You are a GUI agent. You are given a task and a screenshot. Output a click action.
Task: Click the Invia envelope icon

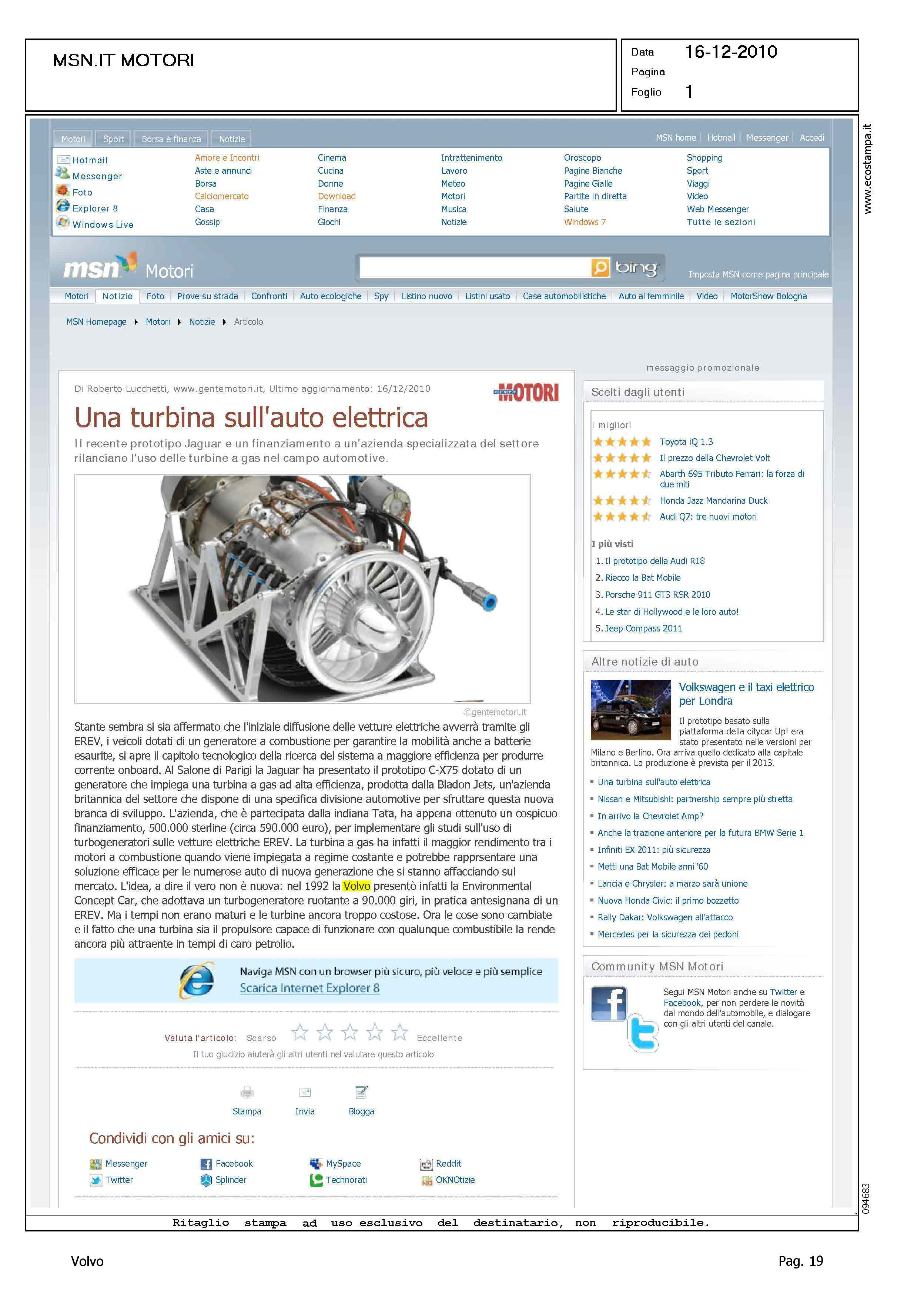coord(305,1091)
